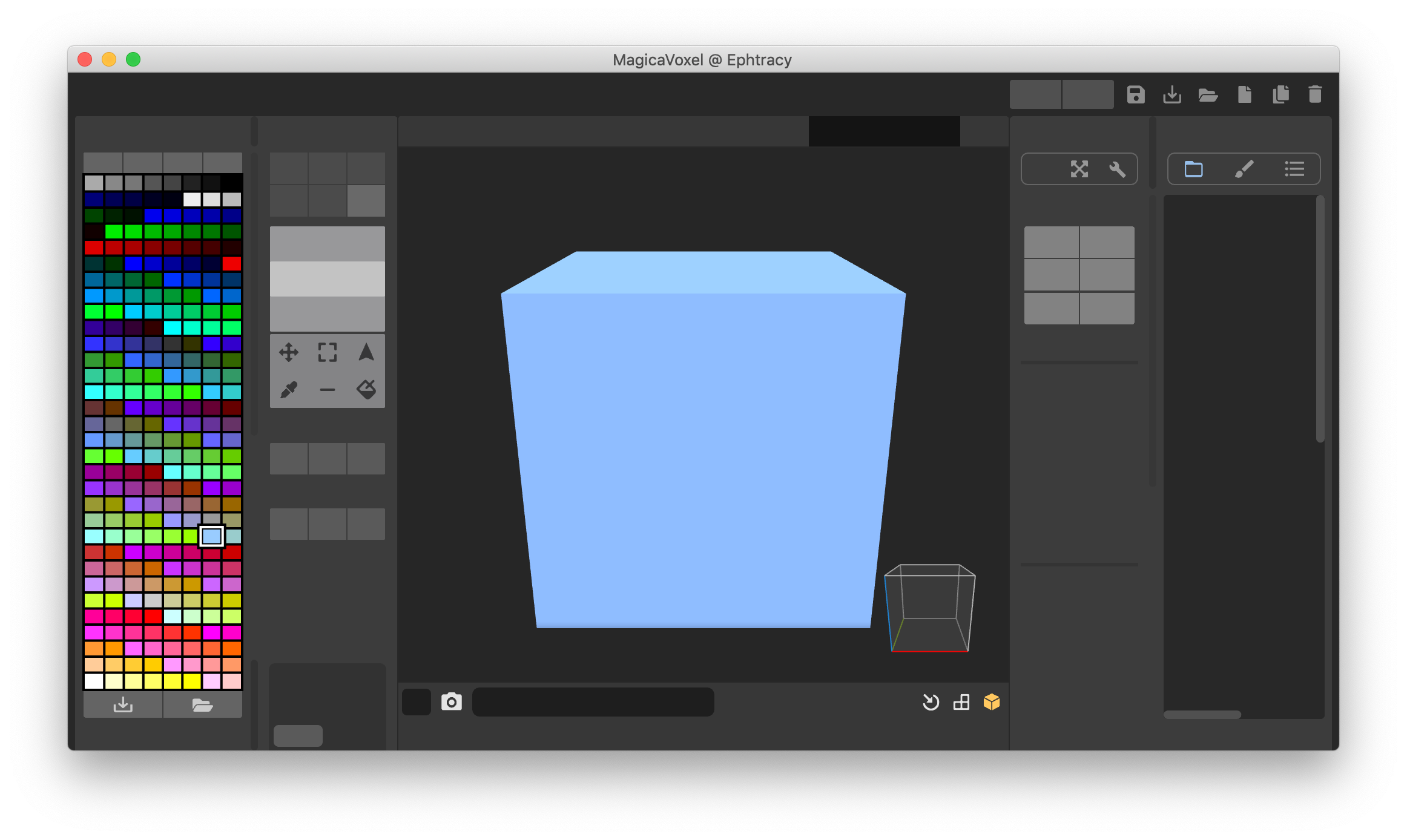Image resolution: width=1407 pixels, height=840 pixels.
Task: Select the Move tool
Action: pyautogui.click(x=289, y=352)
